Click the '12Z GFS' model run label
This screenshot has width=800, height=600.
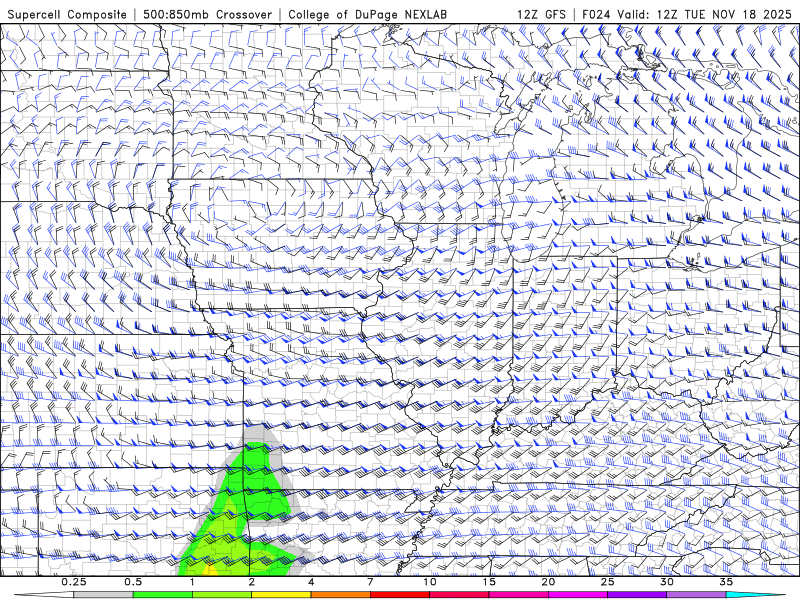point(541,14)
